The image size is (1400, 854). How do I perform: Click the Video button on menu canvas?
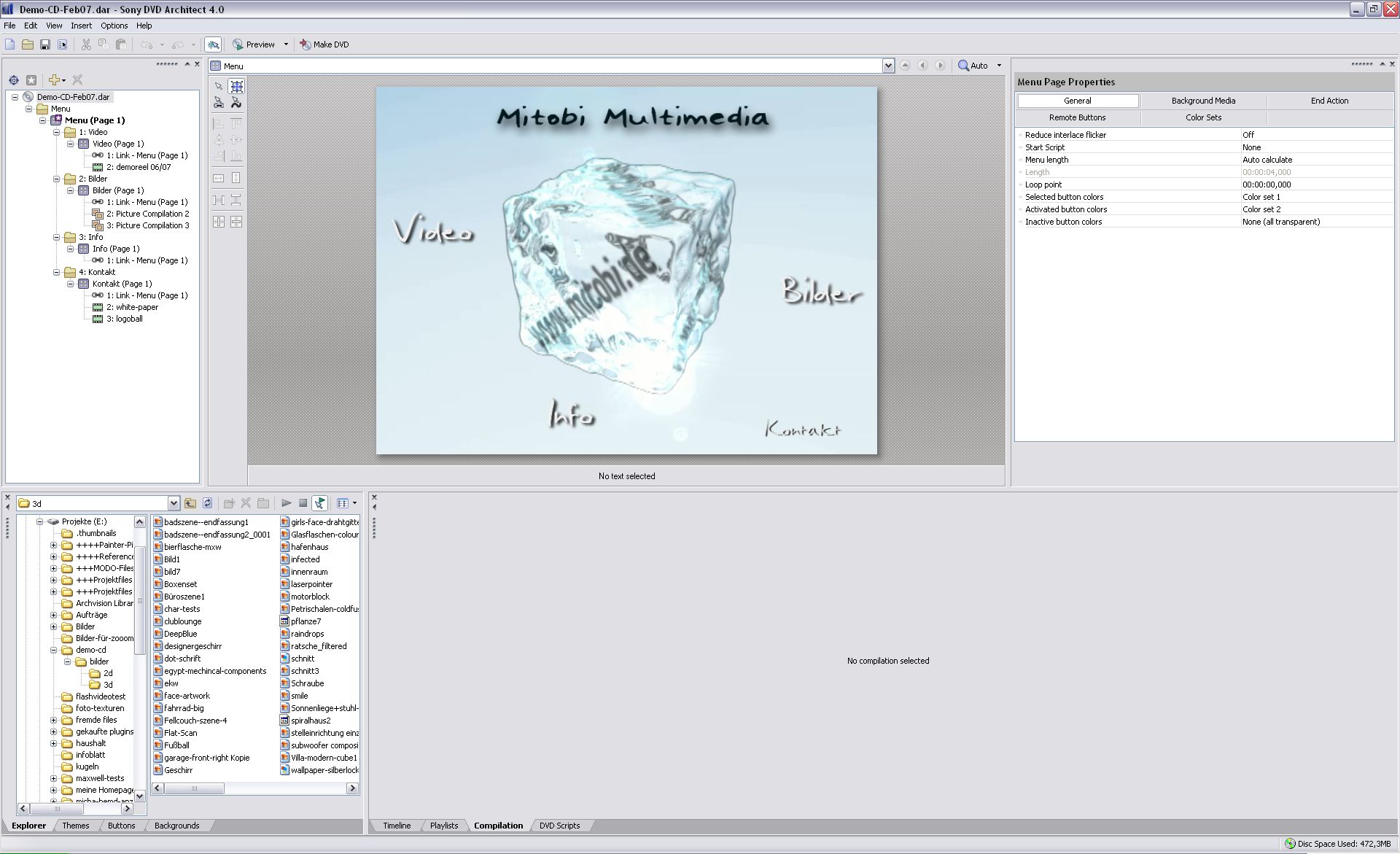point(435,231)
